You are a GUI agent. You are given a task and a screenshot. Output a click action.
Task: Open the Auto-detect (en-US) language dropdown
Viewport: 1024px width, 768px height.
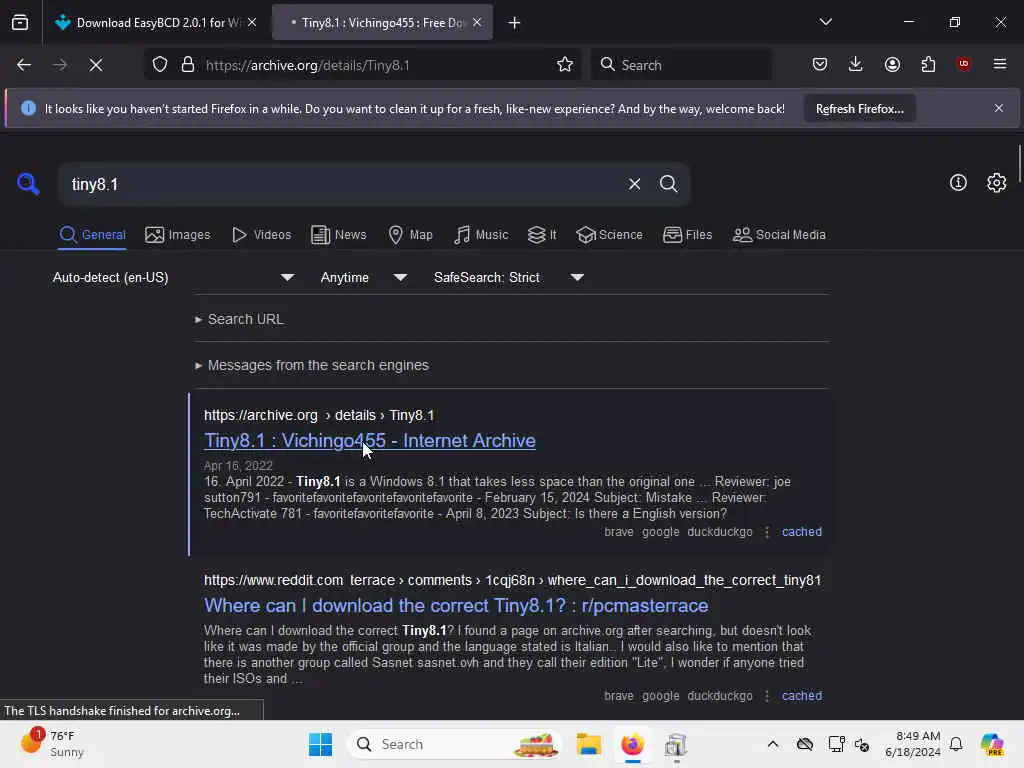click(173, 278)
